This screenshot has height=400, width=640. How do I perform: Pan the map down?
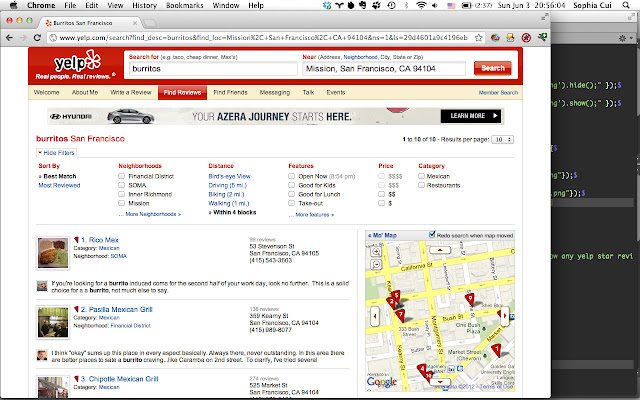[440, 382]
